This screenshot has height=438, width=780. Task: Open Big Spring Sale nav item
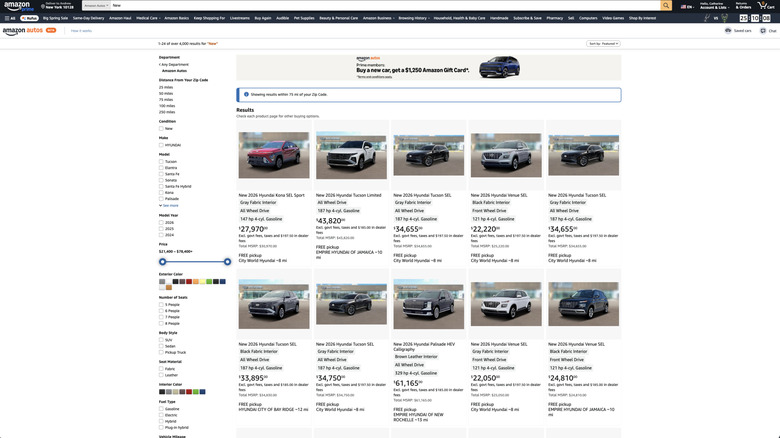coord(55,18)
